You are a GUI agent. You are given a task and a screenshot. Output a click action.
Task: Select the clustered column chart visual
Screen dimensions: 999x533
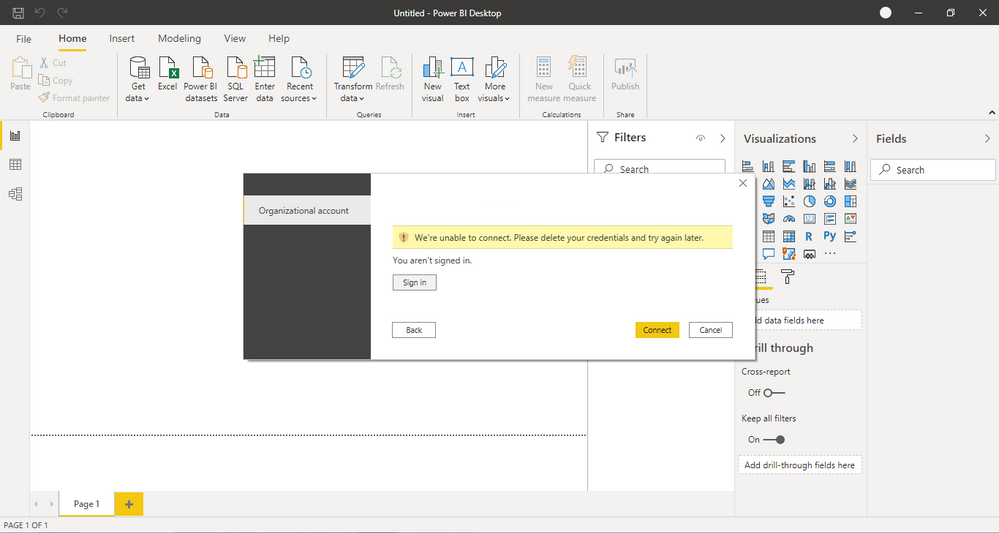[x=809, y=166]
